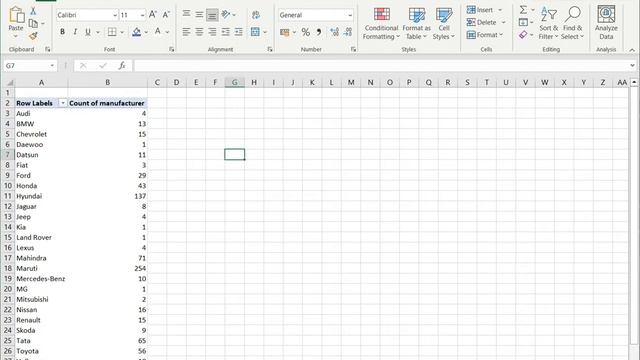Select the Hyundai row label cell
The height and width of the screenshot is (360, 640).
pos(41,196)
